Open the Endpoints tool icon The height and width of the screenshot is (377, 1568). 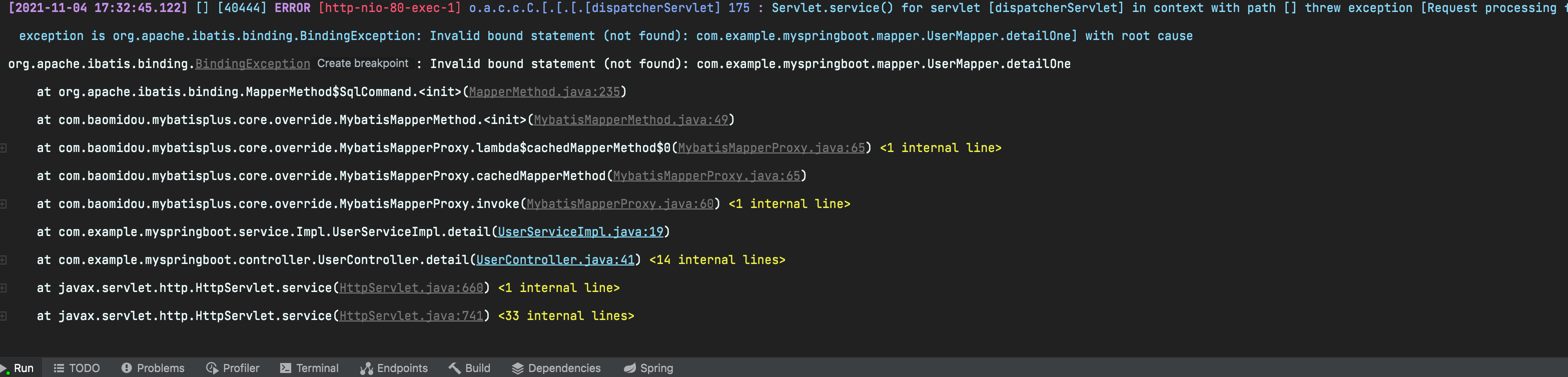click(x=366, y=368)
